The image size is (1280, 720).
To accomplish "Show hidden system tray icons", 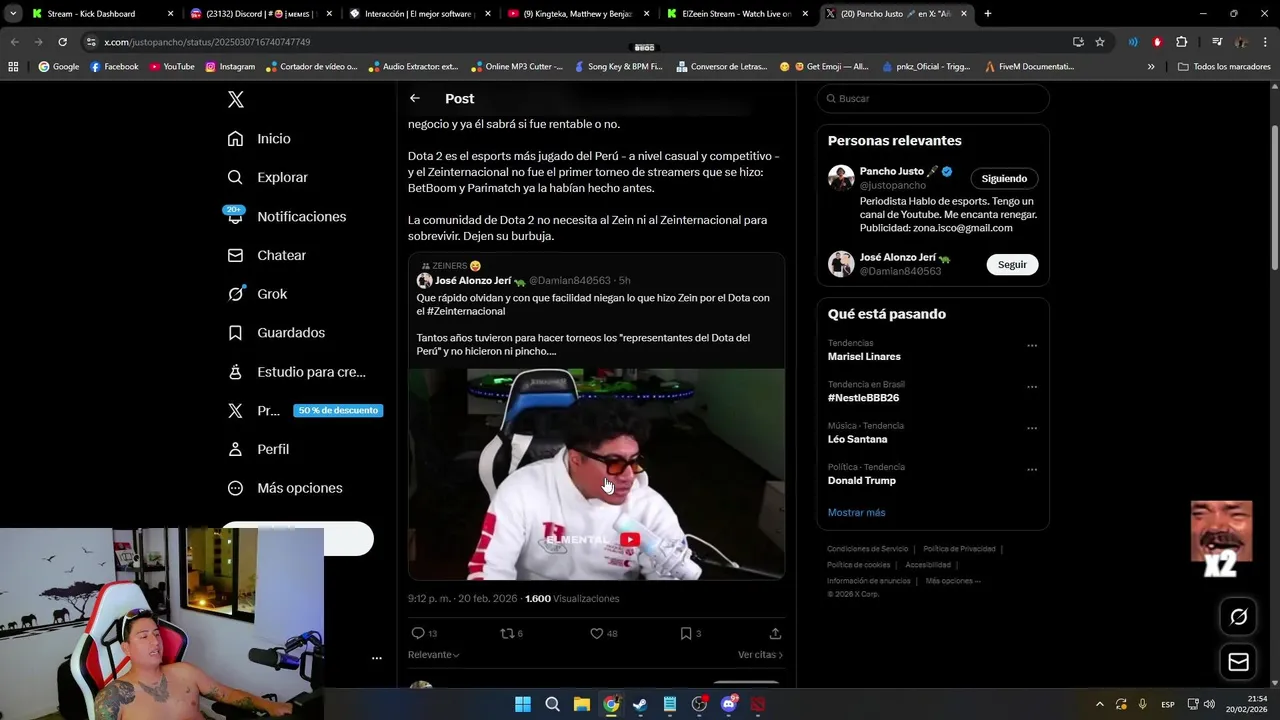I will click(x=1100, y=704).
